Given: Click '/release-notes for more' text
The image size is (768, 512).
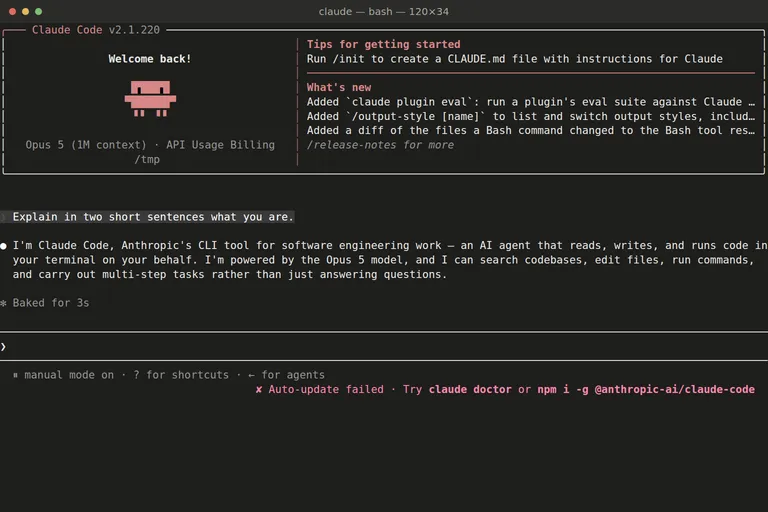Looking at the screenshot, I should (x=380, y=145).
